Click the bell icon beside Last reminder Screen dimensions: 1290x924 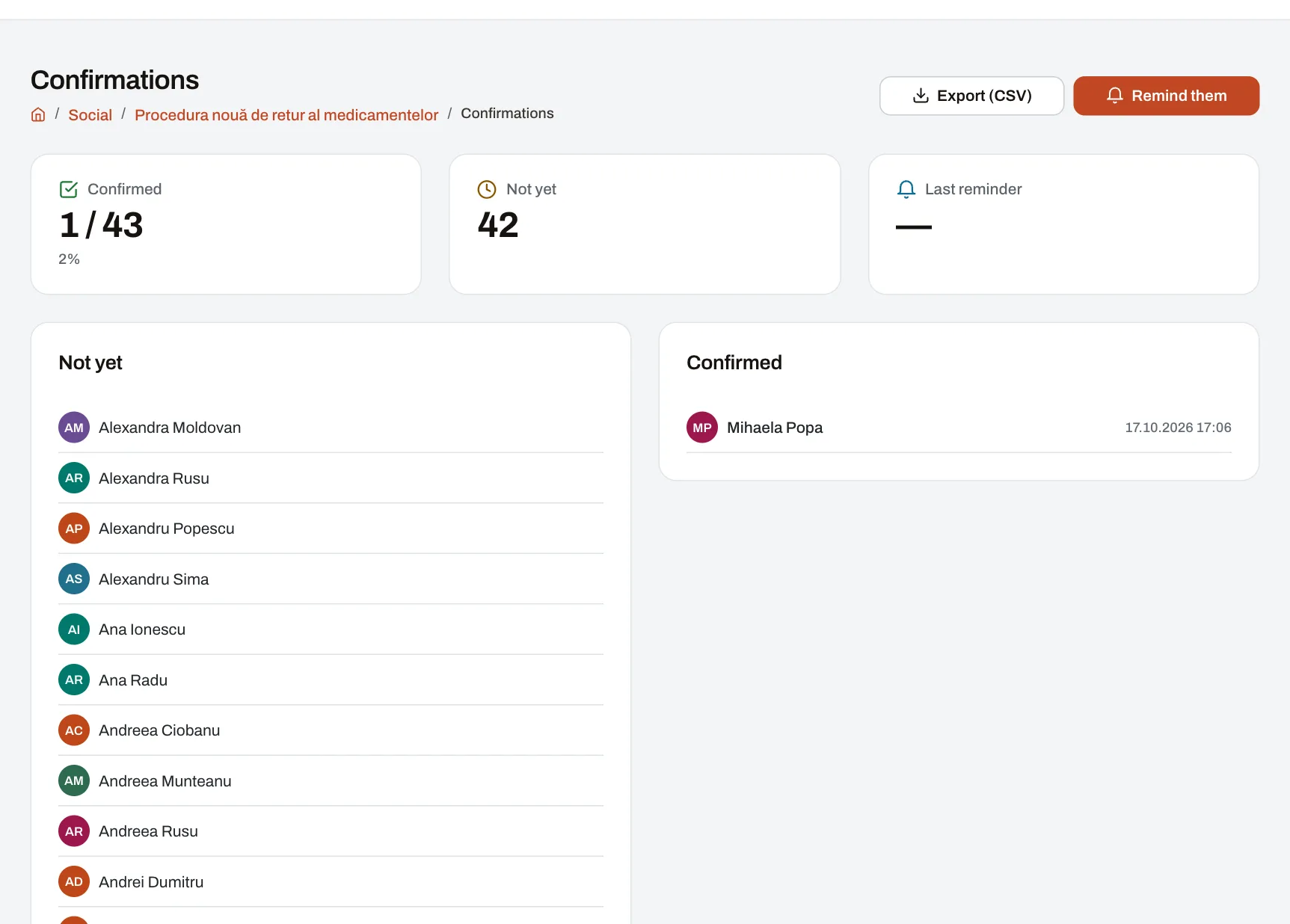click(906, 189)
